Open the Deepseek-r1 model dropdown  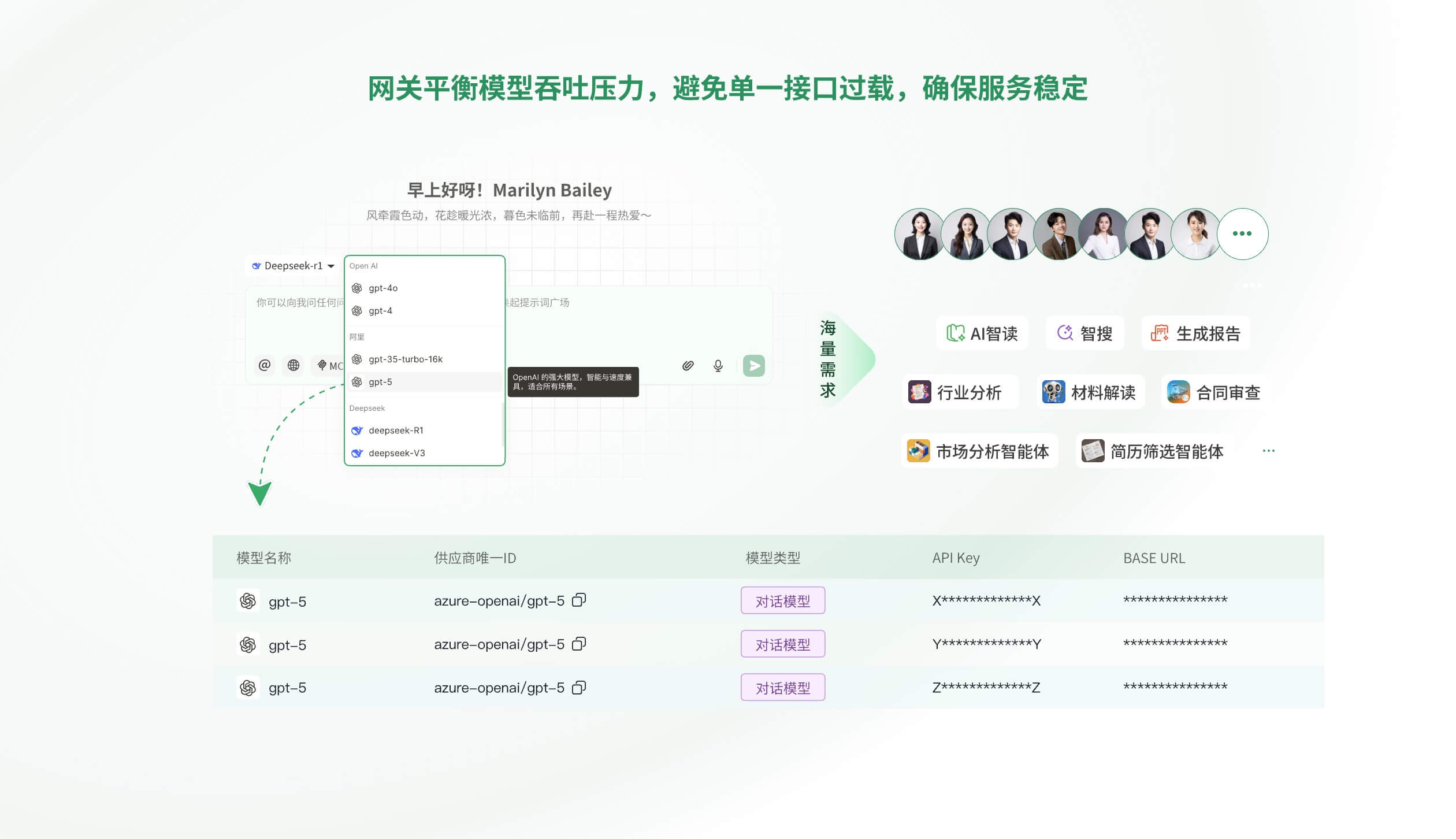(x=294, y=266)
